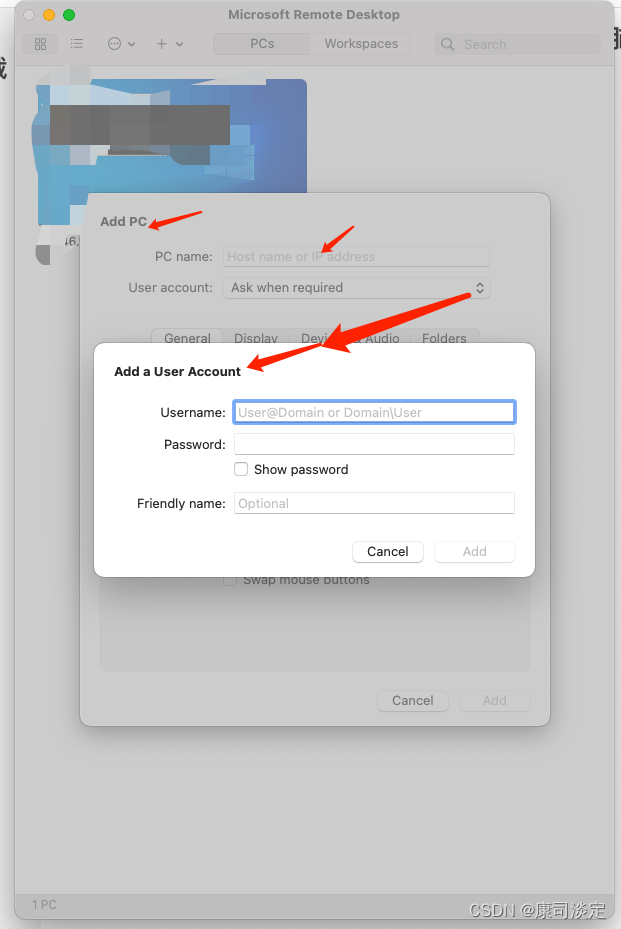This screenshot has width=621, height=929.
Task: Select the General tab
Action: 187,338
